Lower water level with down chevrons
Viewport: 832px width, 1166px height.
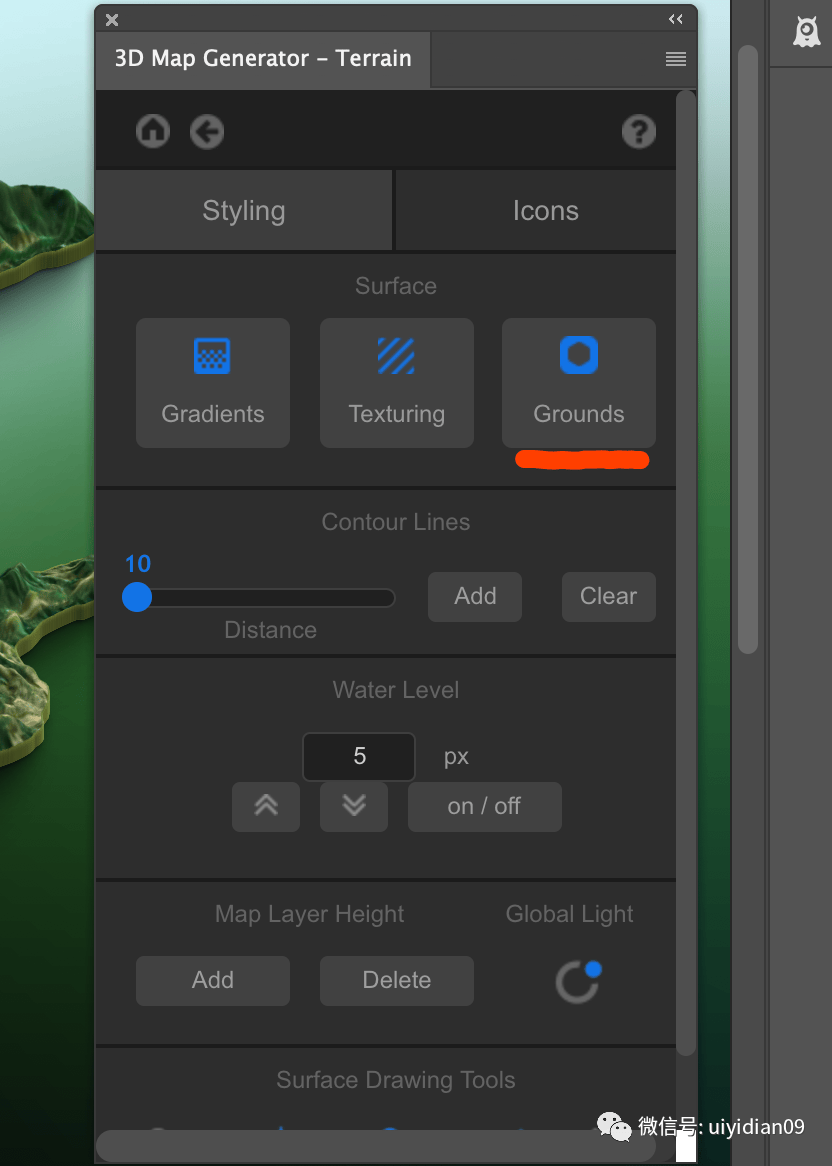(354, 806)
